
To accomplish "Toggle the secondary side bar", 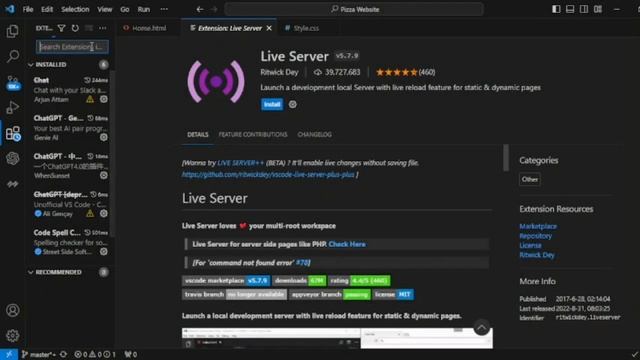I will click(x=584, y=9).
